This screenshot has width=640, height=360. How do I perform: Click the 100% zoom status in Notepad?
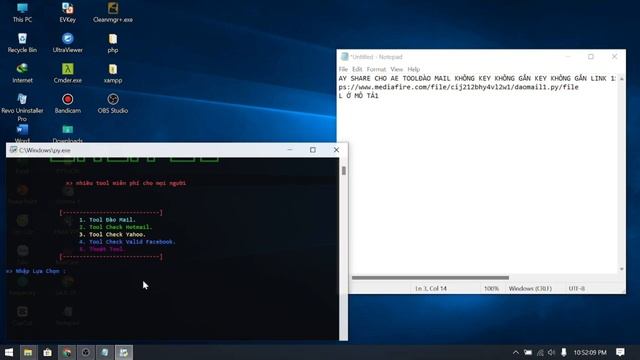point(491,288)
